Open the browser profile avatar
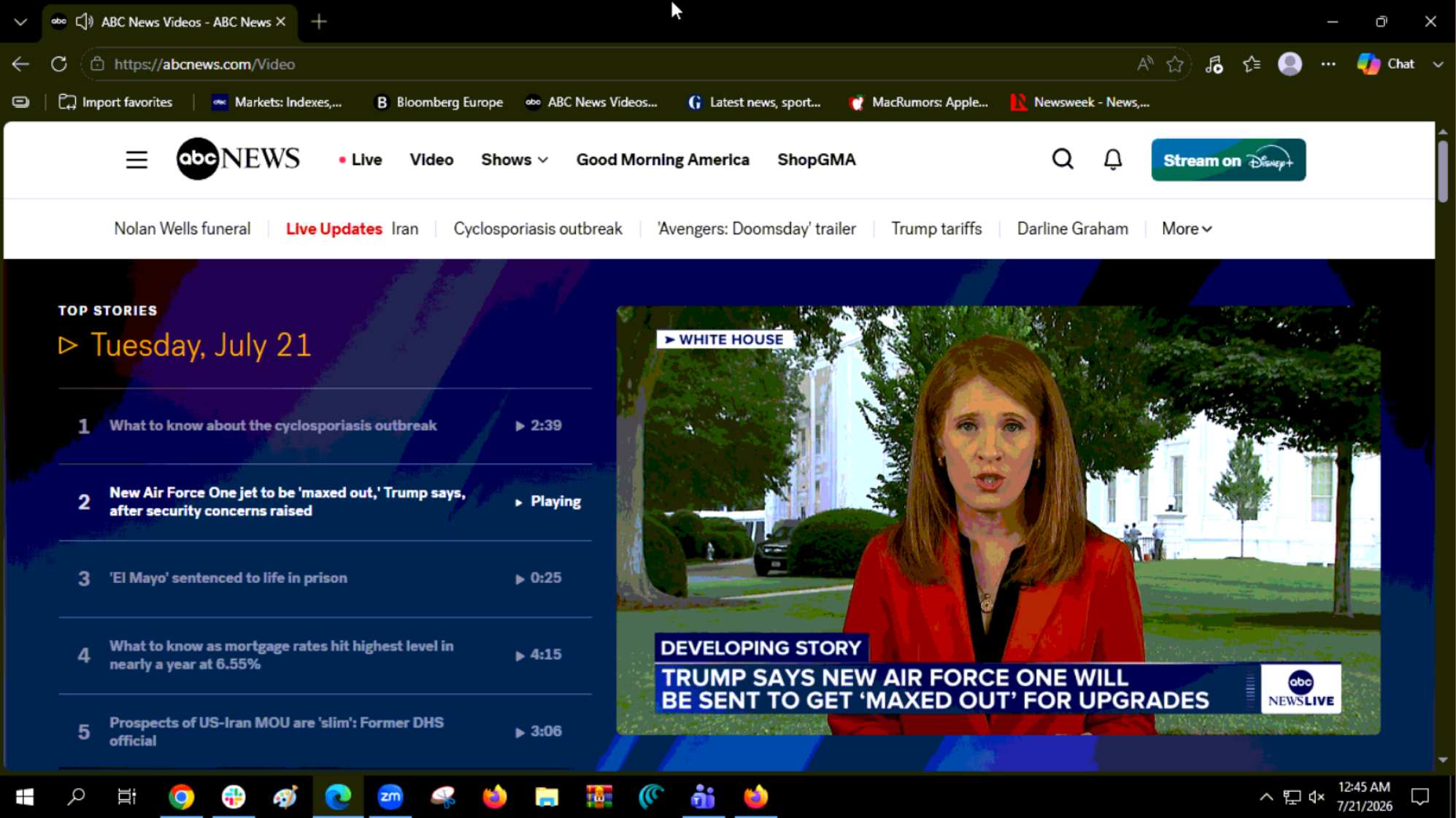This screenshot has width=1456, height=818. click(1290, 64)
